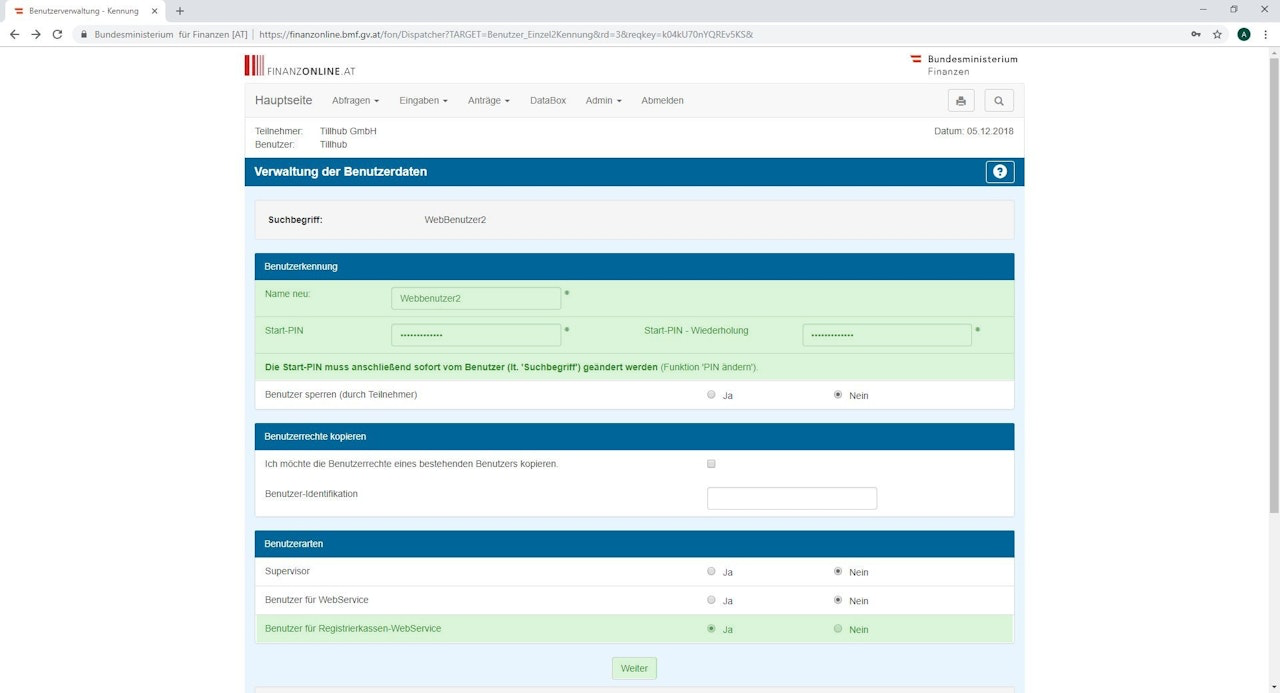Viewport: 1280px width, 693px height.
Task: Set Supervisor to Ja
Action: click(712, 572)
